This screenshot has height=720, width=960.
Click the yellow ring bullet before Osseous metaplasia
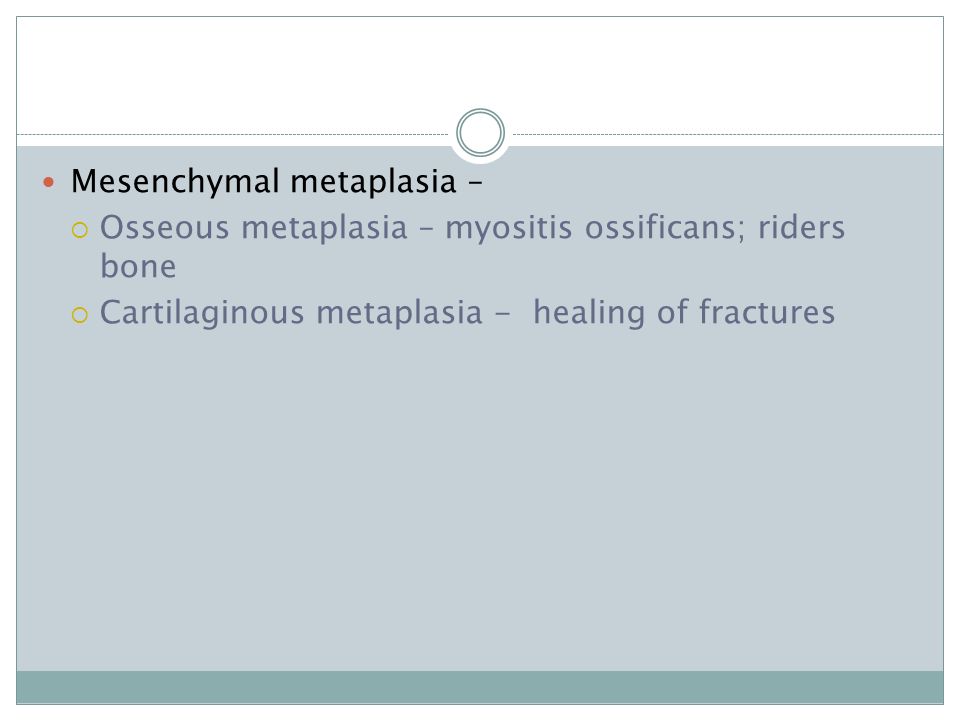80,231
